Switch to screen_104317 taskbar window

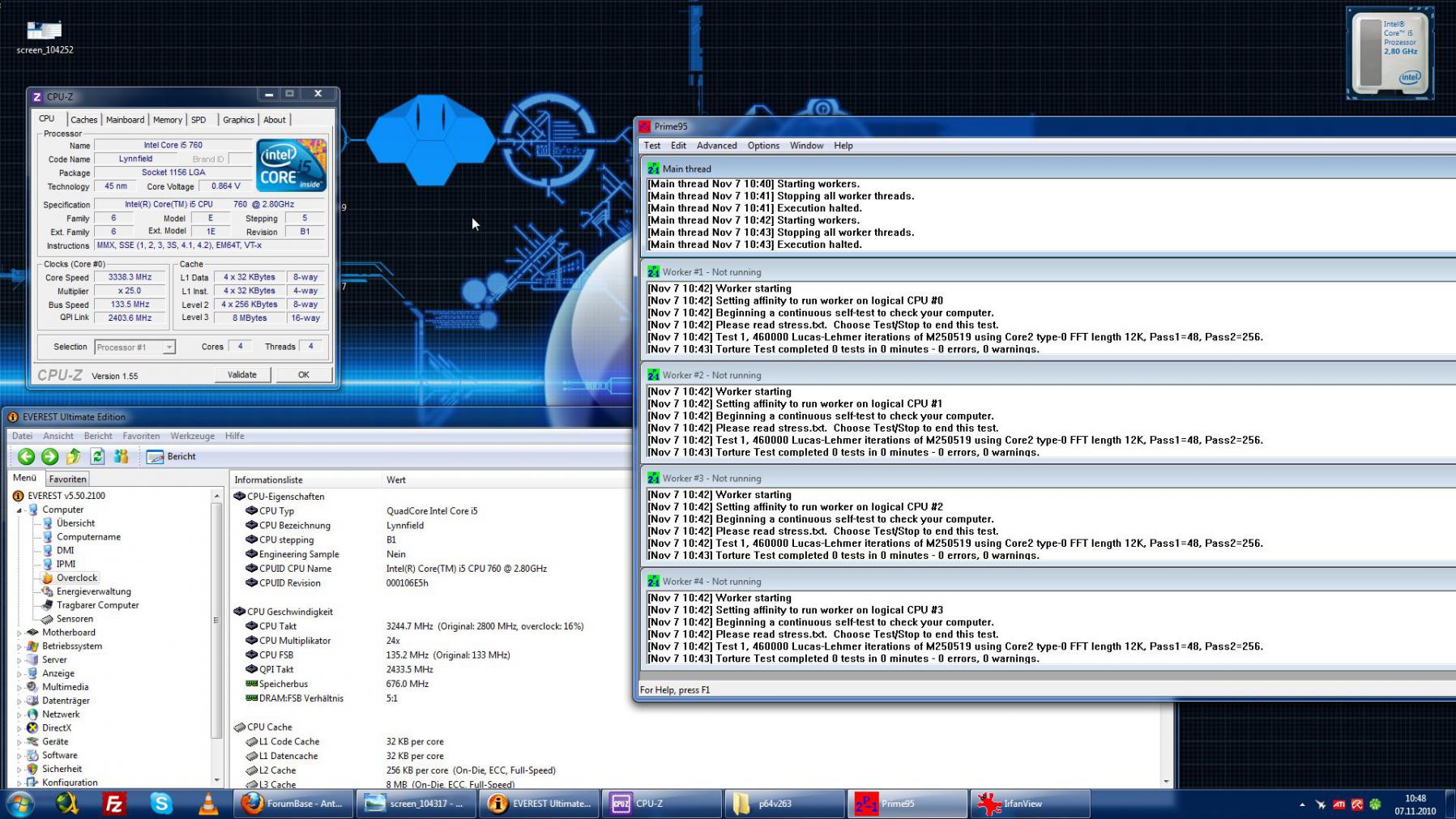click(x=416, y=804)
